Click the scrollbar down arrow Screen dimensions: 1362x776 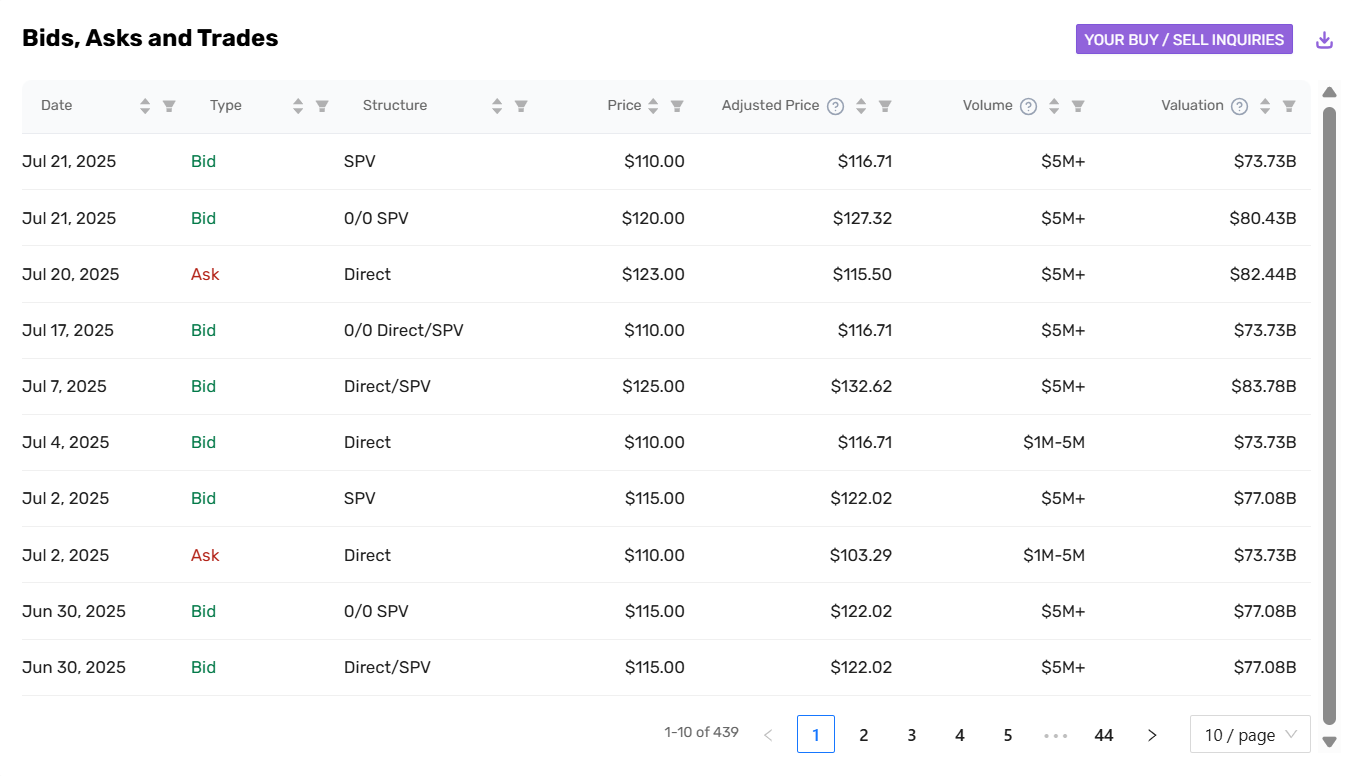click(x=1329, y=742)
